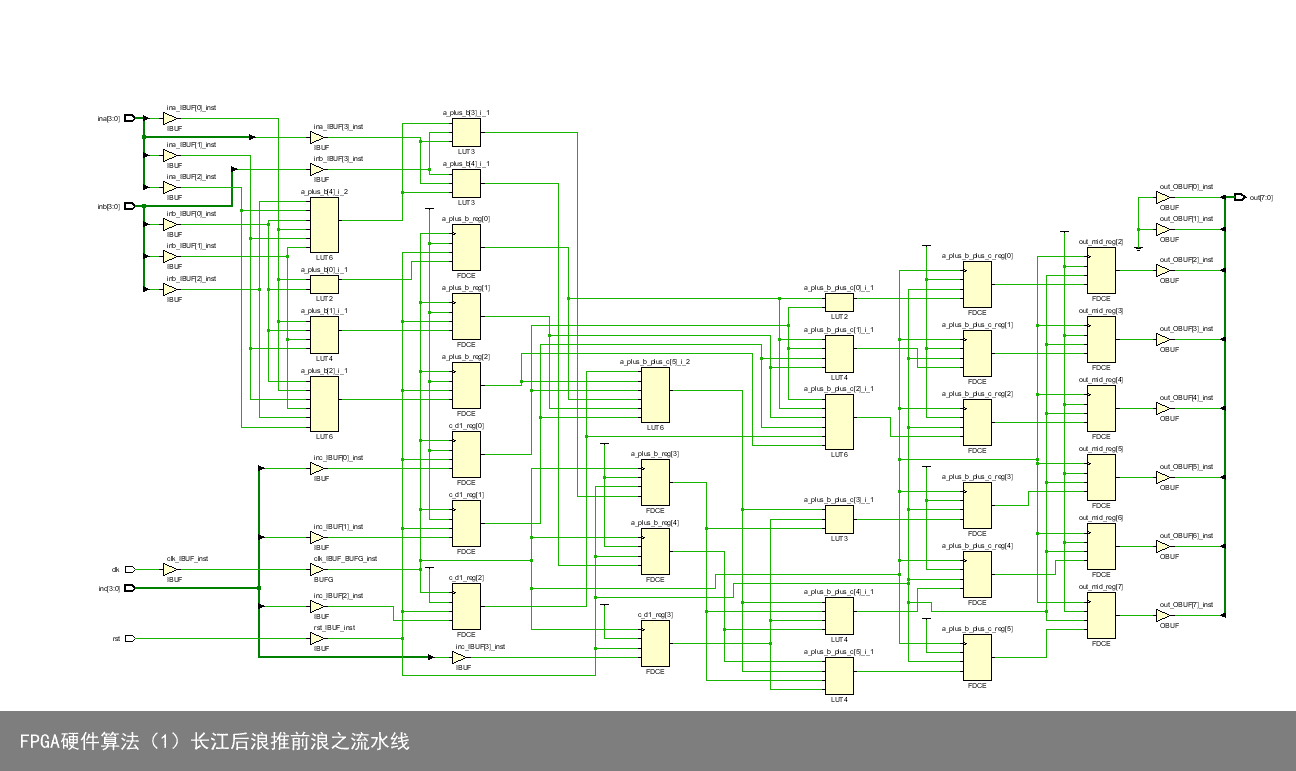
Task: Select the out_mid_reg[4] FDCE register
Action: tap(1101, 408)
